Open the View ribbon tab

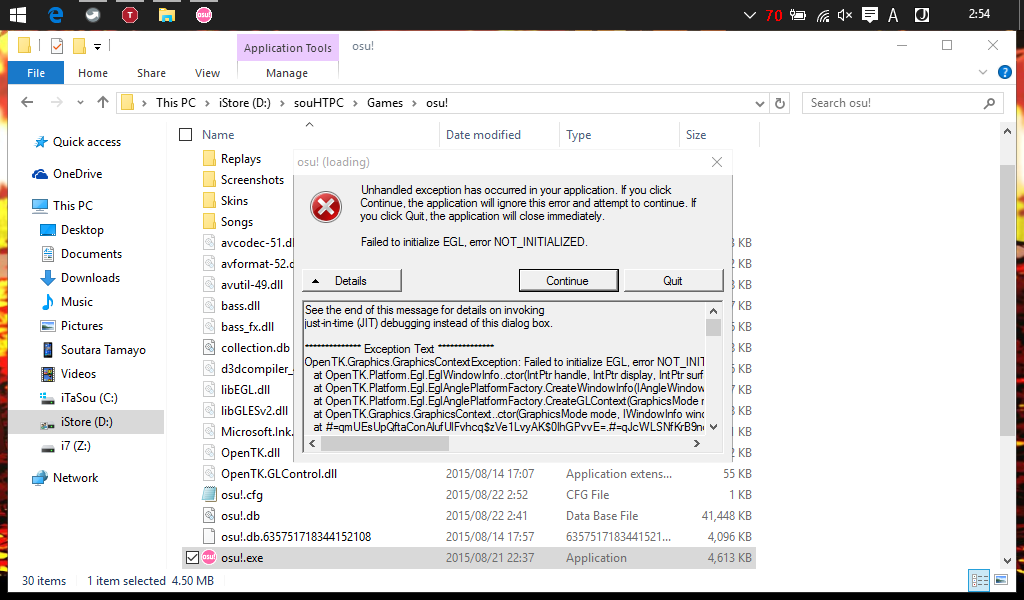pyautogui.click(x=208, y=72)
